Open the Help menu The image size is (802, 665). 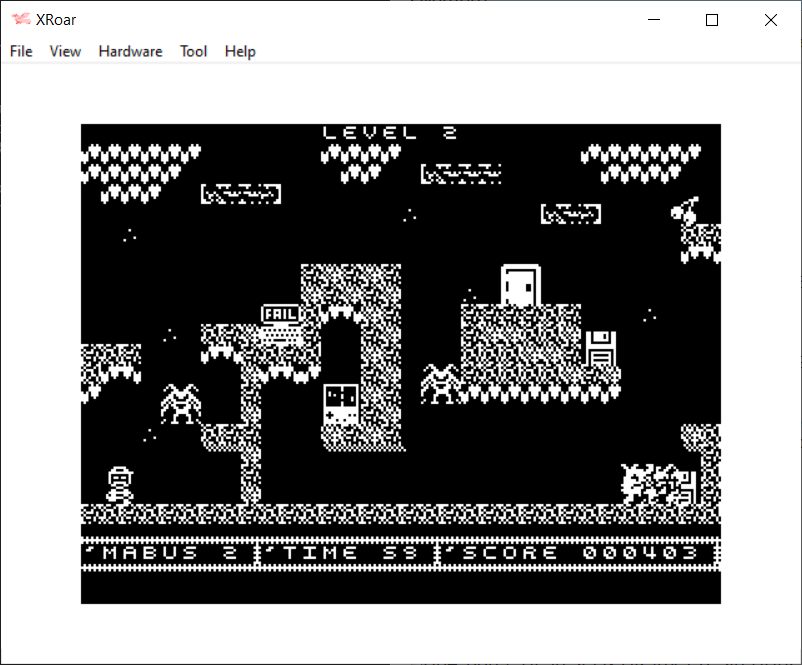(x=240, y=51)
